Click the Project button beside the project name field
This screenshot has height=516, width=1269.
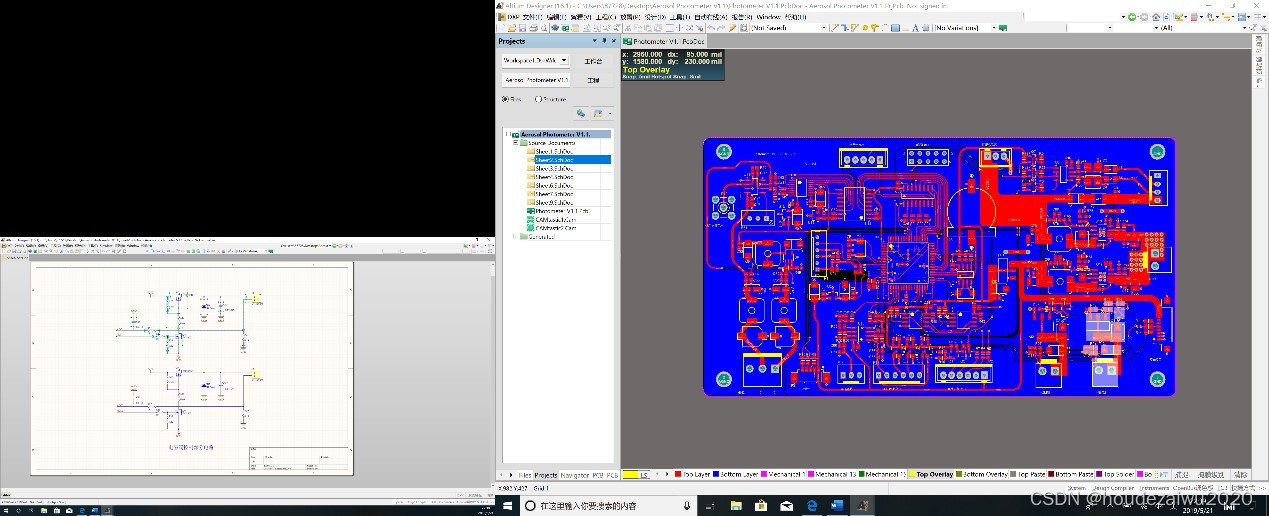(x=593, y=80)
